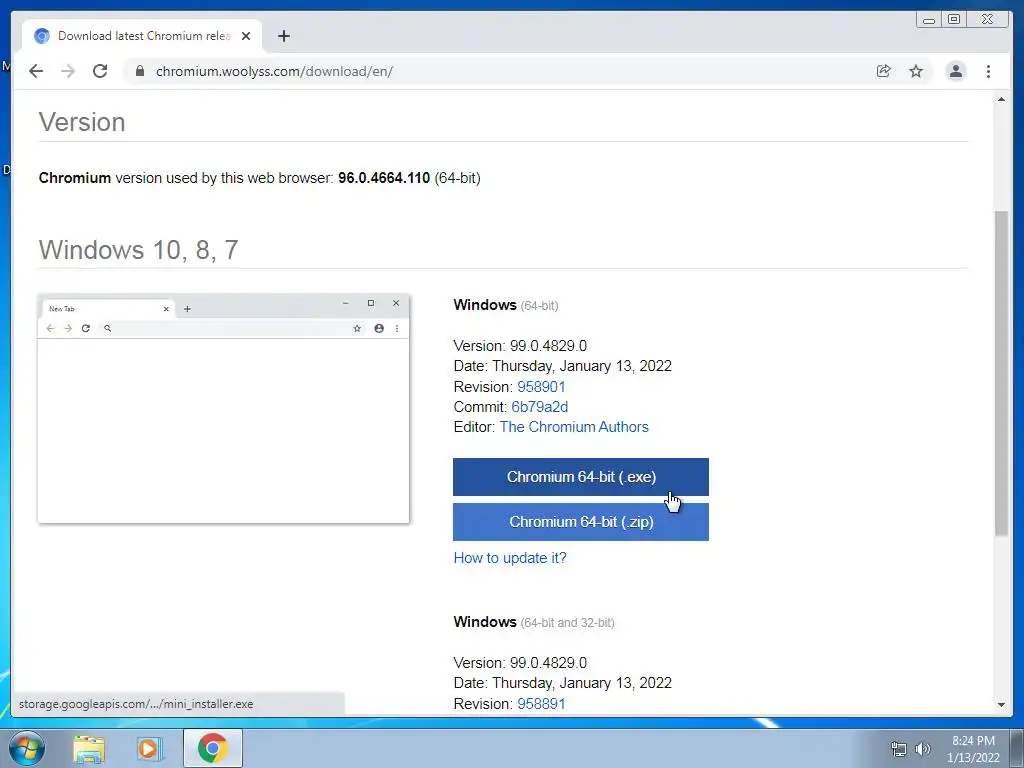1024x768 pixels.
Task: Open a new tab with plus button
Action: [283, 36]
